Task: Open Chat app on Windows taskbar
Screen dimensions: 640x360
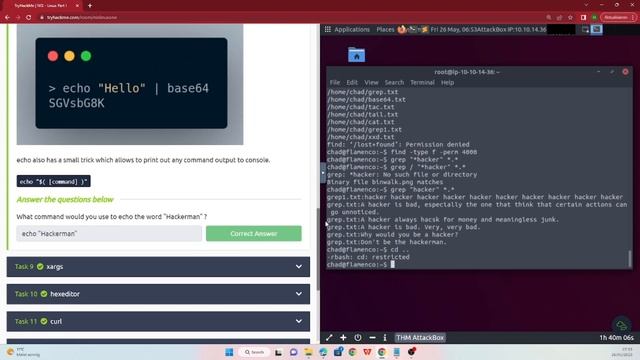Action: tap(293, 352)
